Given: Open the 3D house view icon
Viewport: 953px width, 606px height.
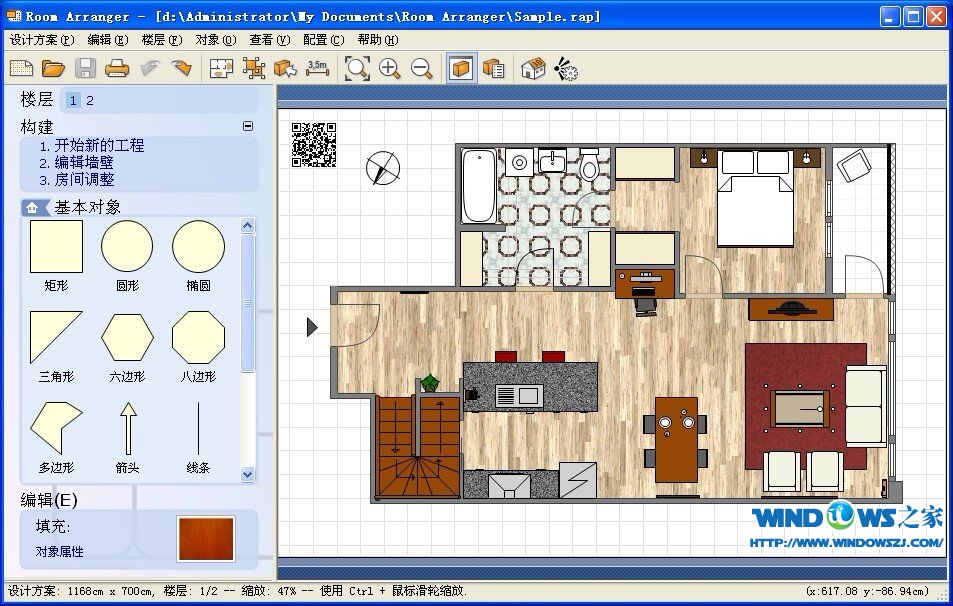Looking at the screenshot, I should (534, 68).
